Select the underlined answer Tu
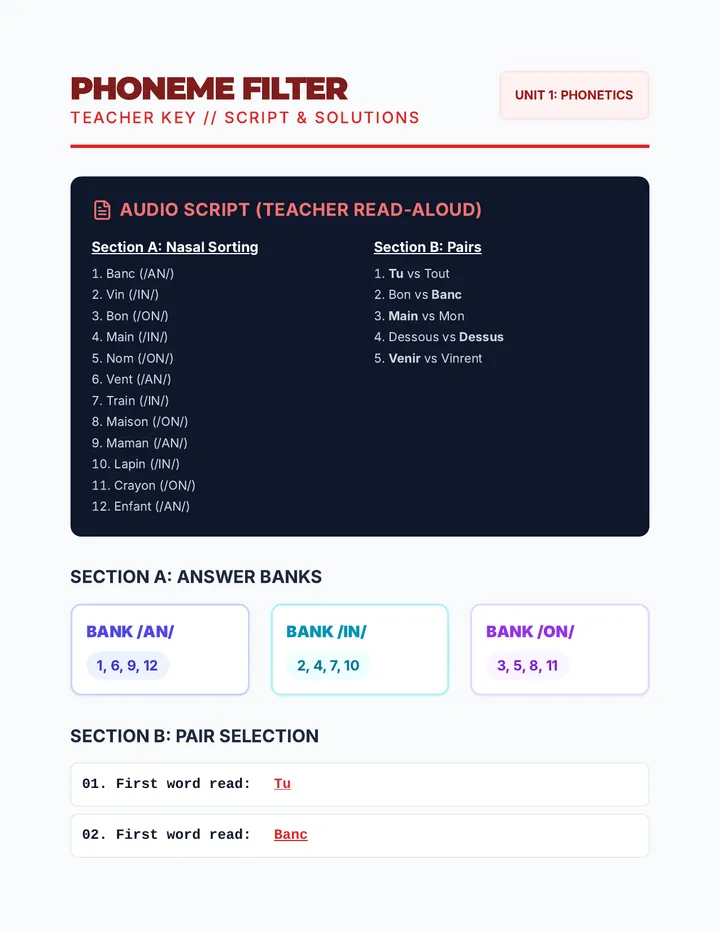This screenshot has height=932, width=720. [x=282, y=783]
